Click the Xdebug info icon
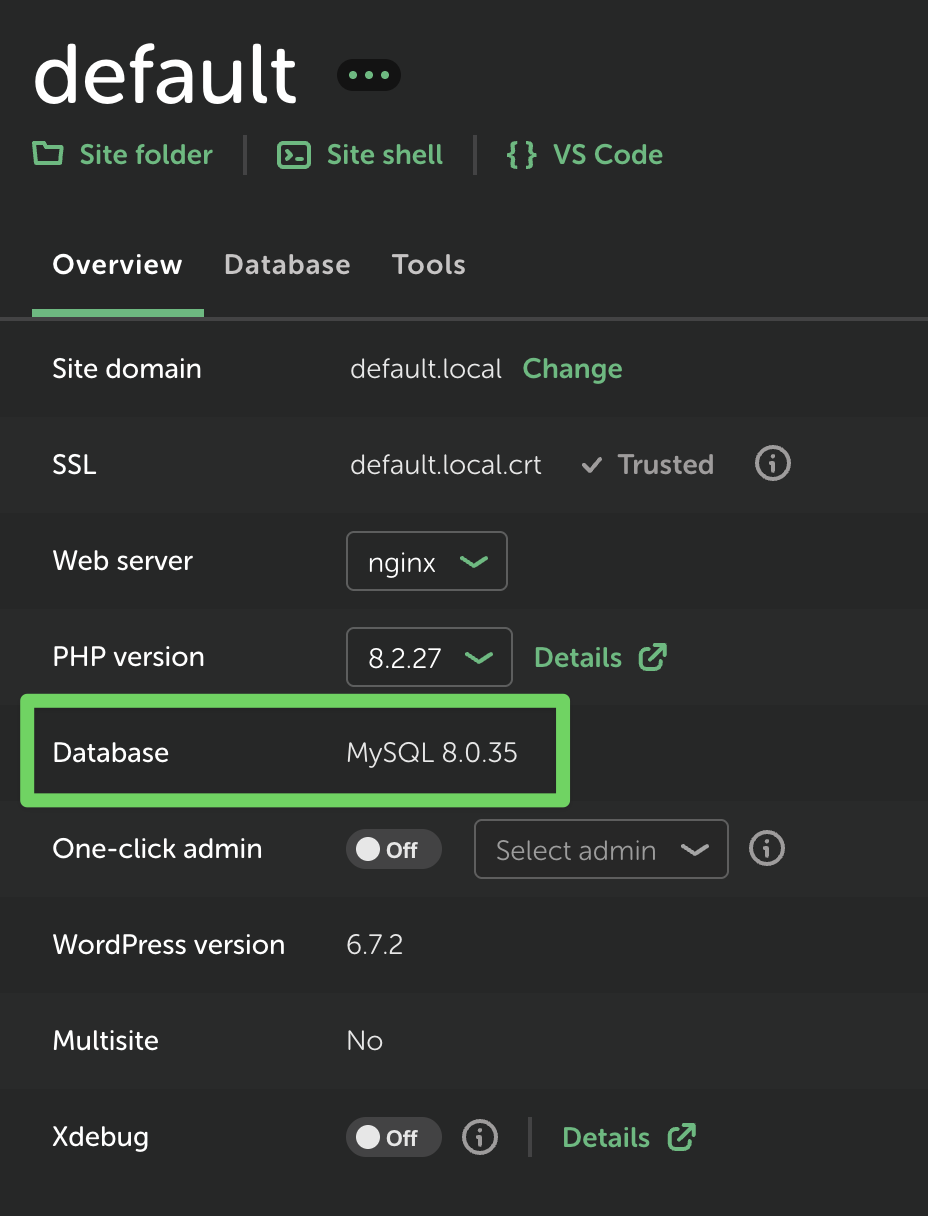The image size is (928, 1216). point(480,1137)
